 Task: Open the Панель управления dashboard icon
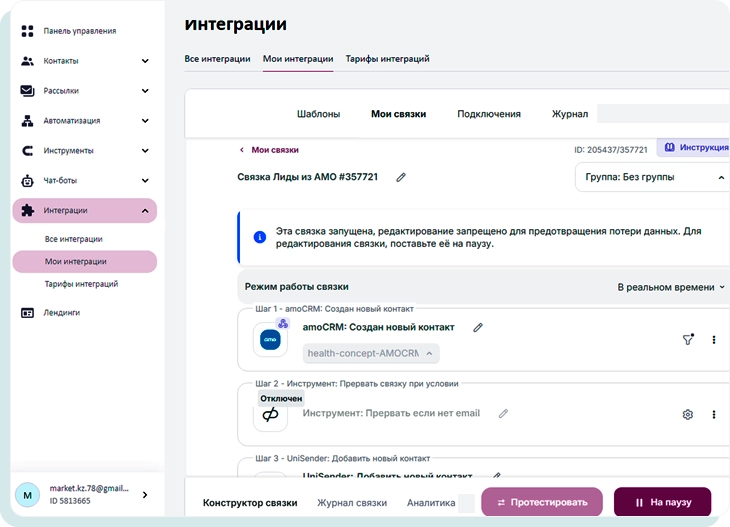point(27,31)
